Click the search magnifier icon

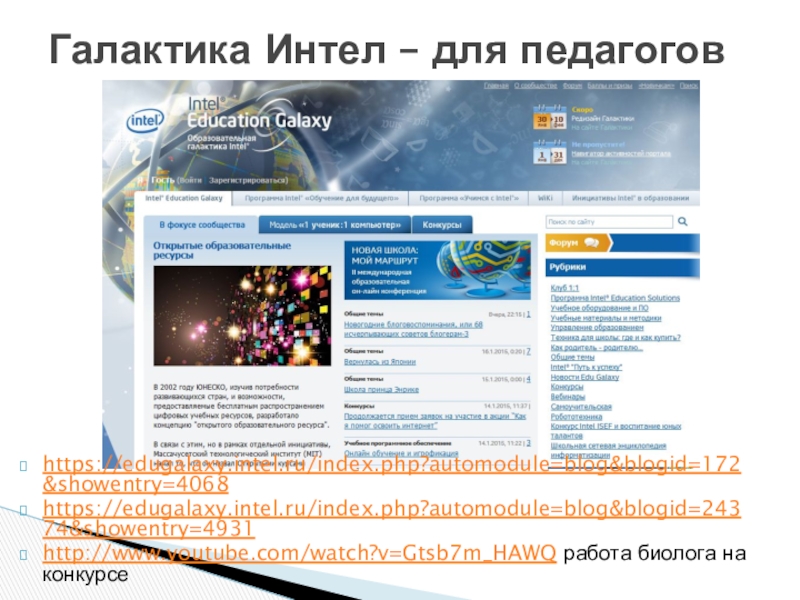[683, 221]
